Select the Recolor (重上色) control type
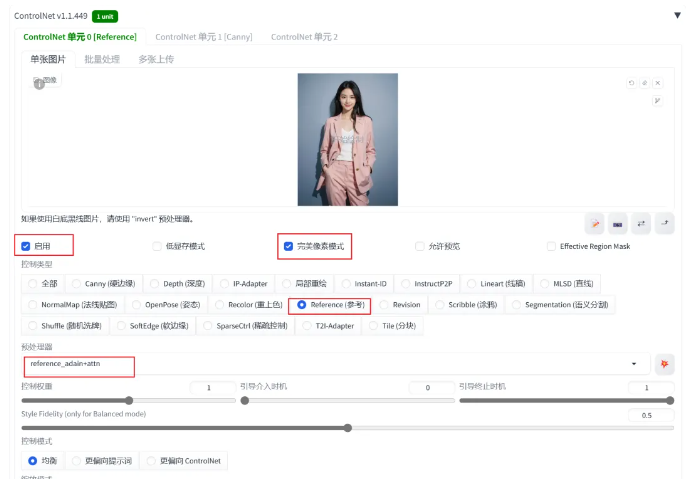 [249, 305]
